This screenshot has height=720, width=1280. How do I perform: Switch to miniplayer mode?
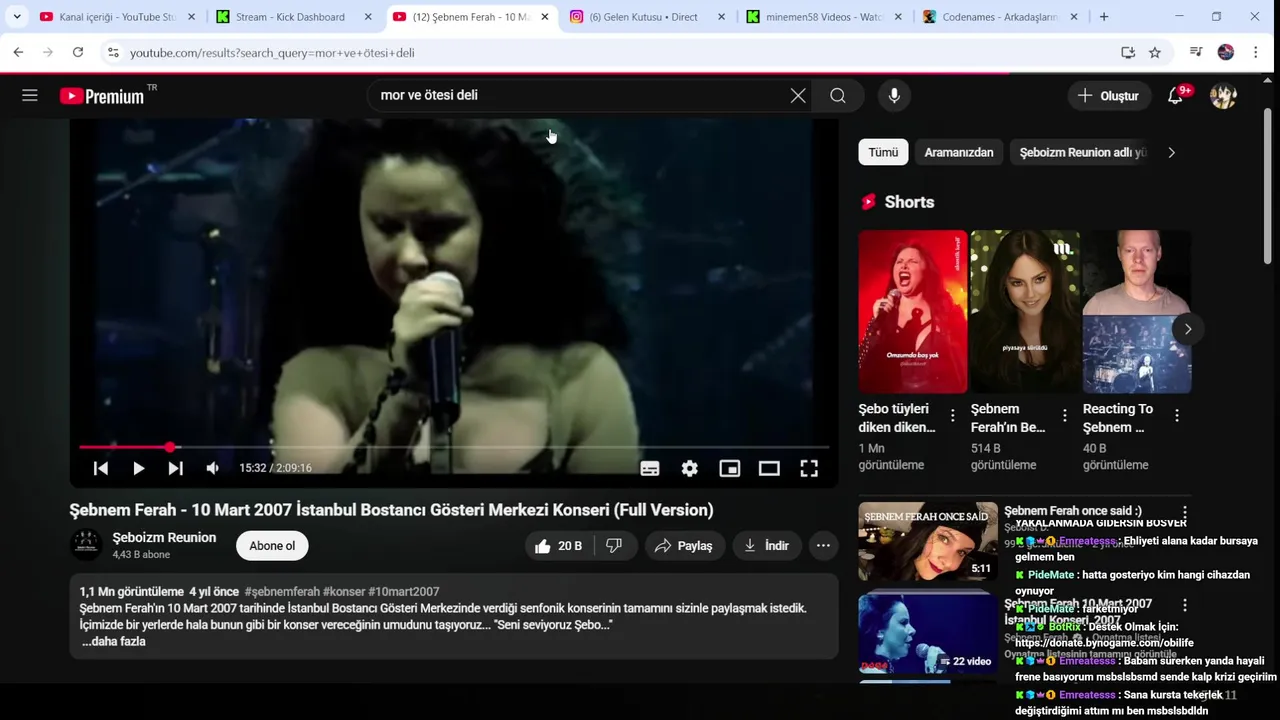(730, 468)
